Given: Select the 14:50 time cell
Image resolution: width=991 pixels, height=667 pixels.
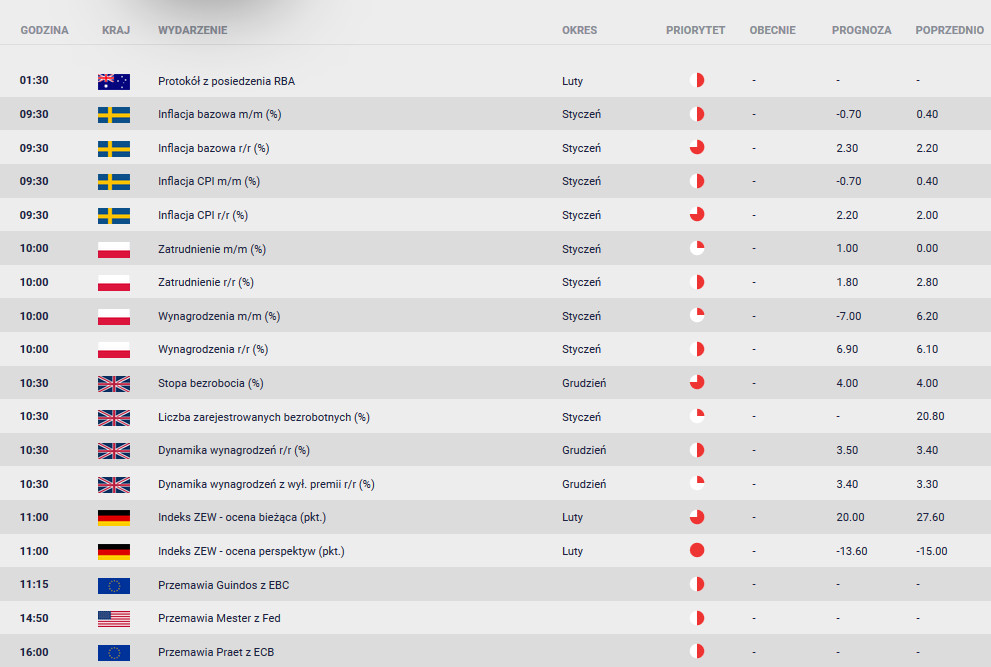Looking at the screenshot, I should point(34,618).
